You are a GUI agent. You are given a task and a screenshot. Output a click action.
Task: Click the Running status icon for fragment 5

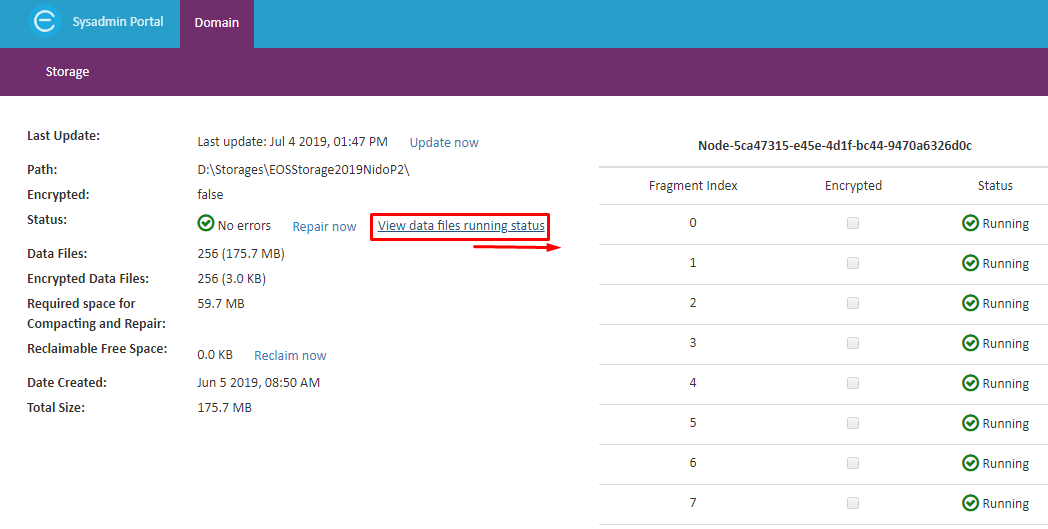(x=970, y=423)
